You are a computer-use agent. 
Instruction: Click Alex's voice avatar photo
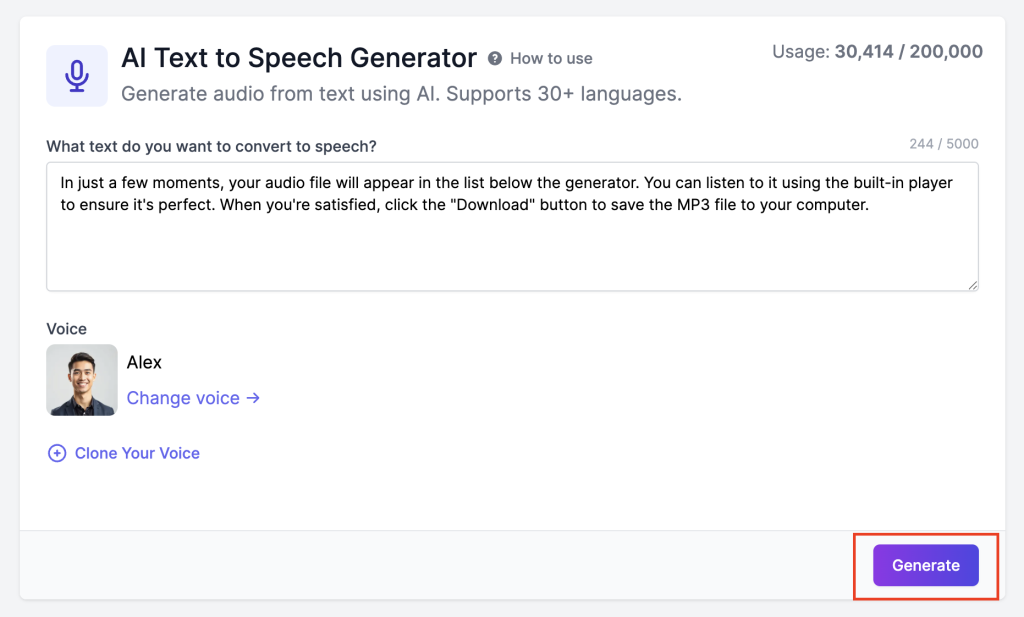82,380
